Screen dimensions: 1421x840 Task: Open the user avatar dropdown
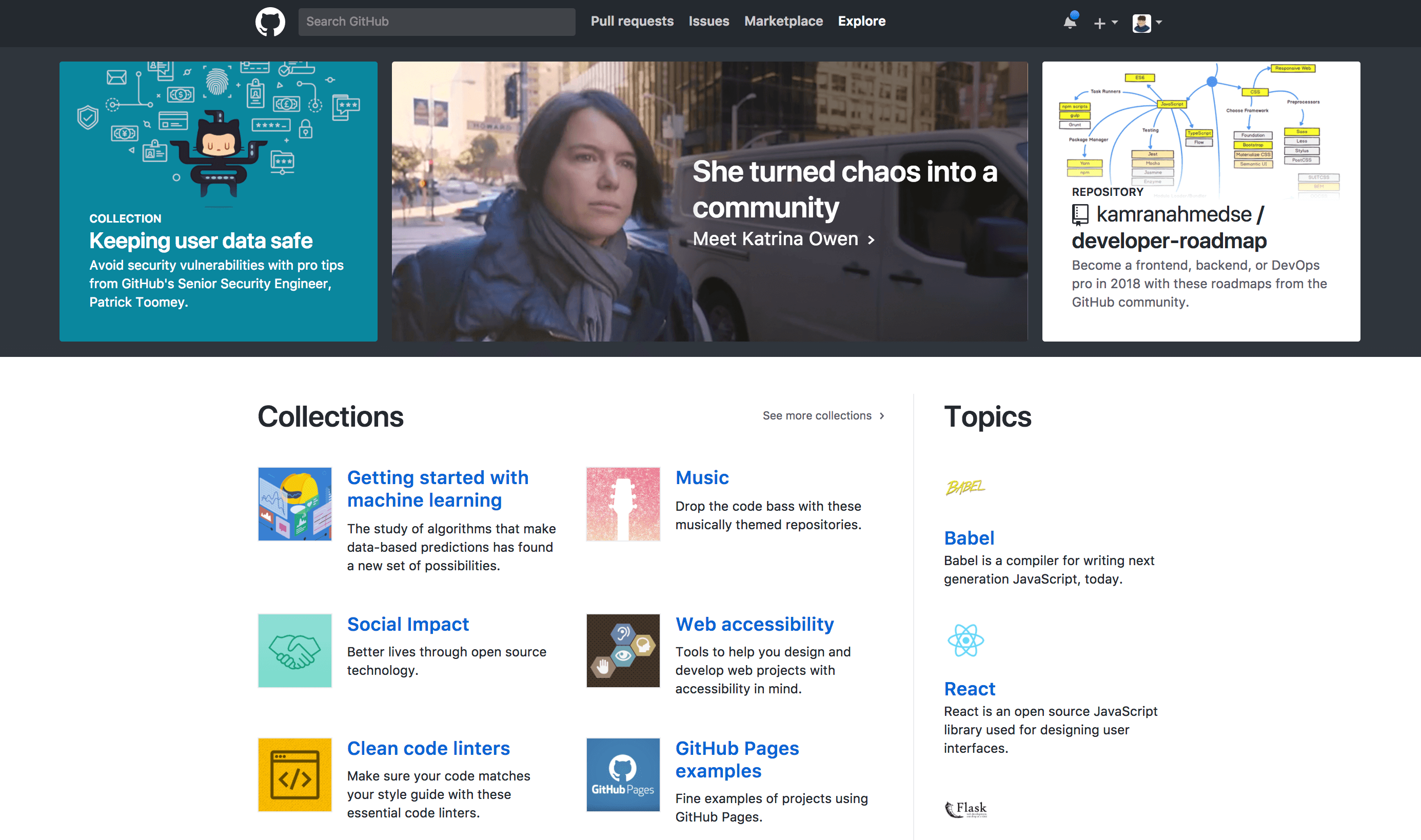pyautogui.click(x=1147, y=23)
